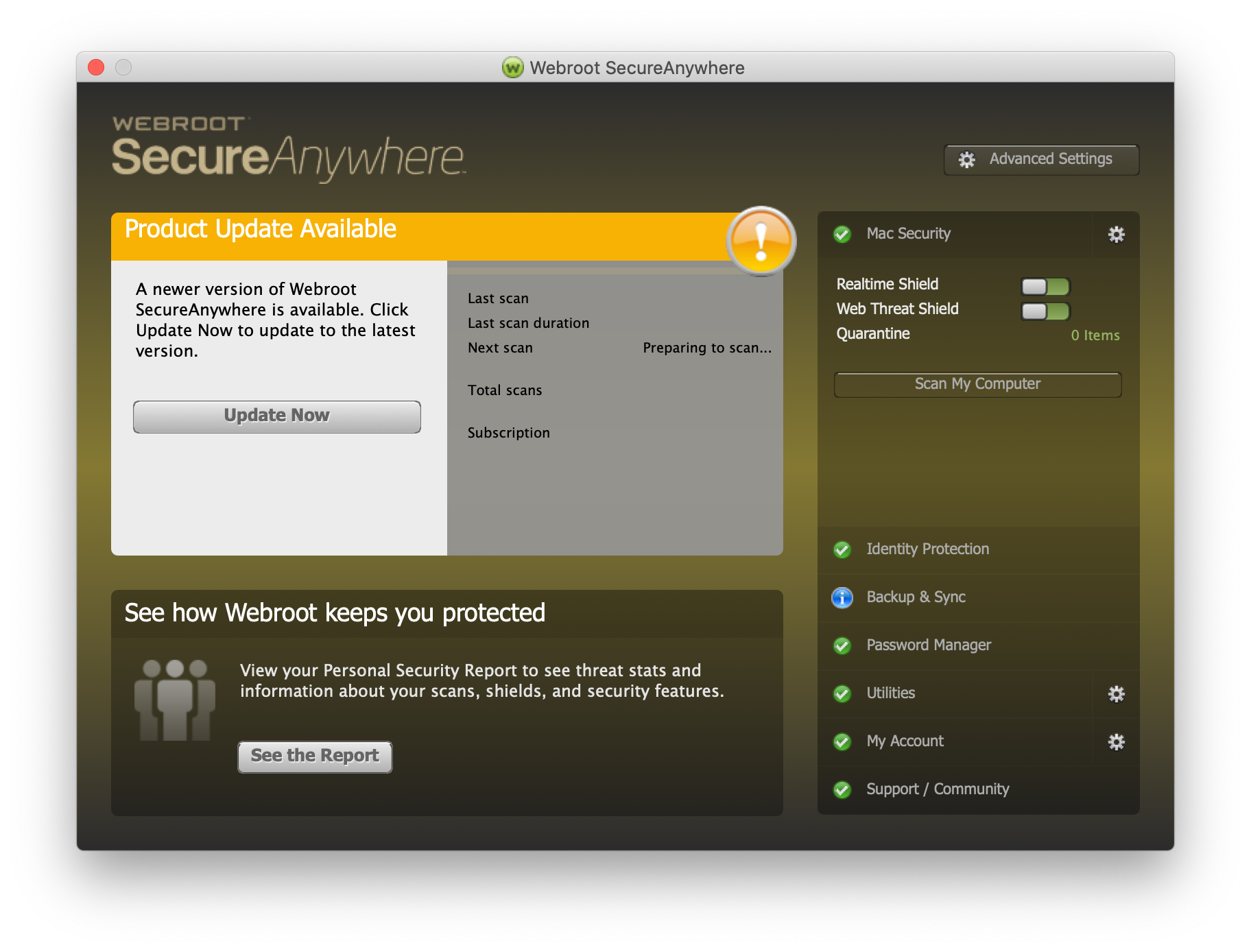Expand the Backup & Sync section
This screenshot has width=1251, height=952.
click(x=978, y=597)
